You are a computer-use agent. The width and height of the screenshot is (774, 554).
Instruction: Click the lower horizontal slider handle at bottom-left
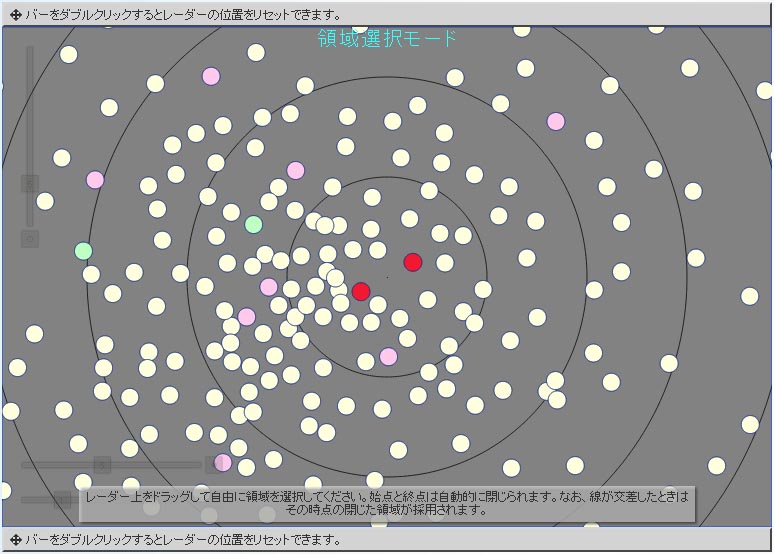point(62,500)
